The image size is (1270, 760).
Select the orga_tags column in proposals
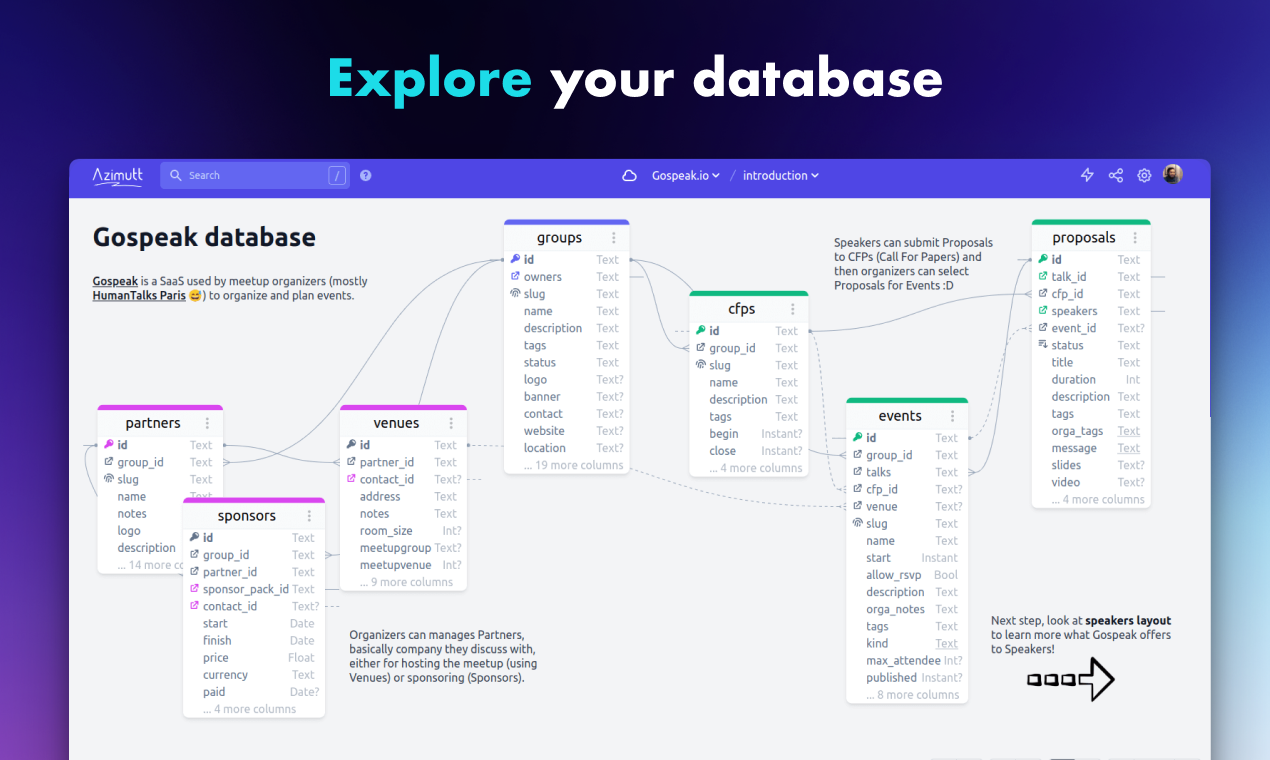1091,431
